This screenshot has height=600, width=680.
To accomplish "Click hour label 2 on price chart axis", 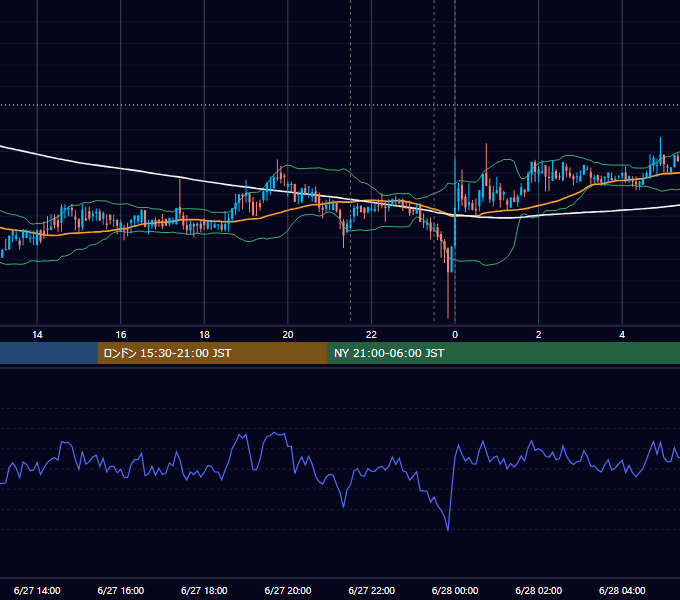I will 539,335.
